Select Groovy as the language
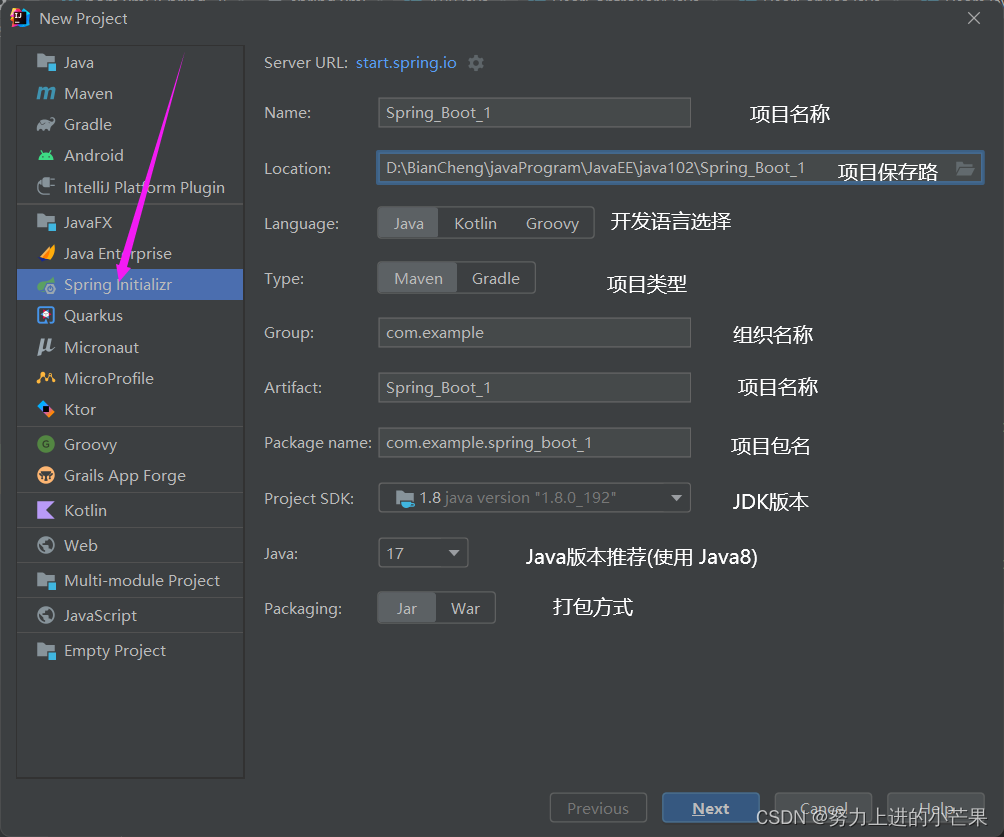 552,223
